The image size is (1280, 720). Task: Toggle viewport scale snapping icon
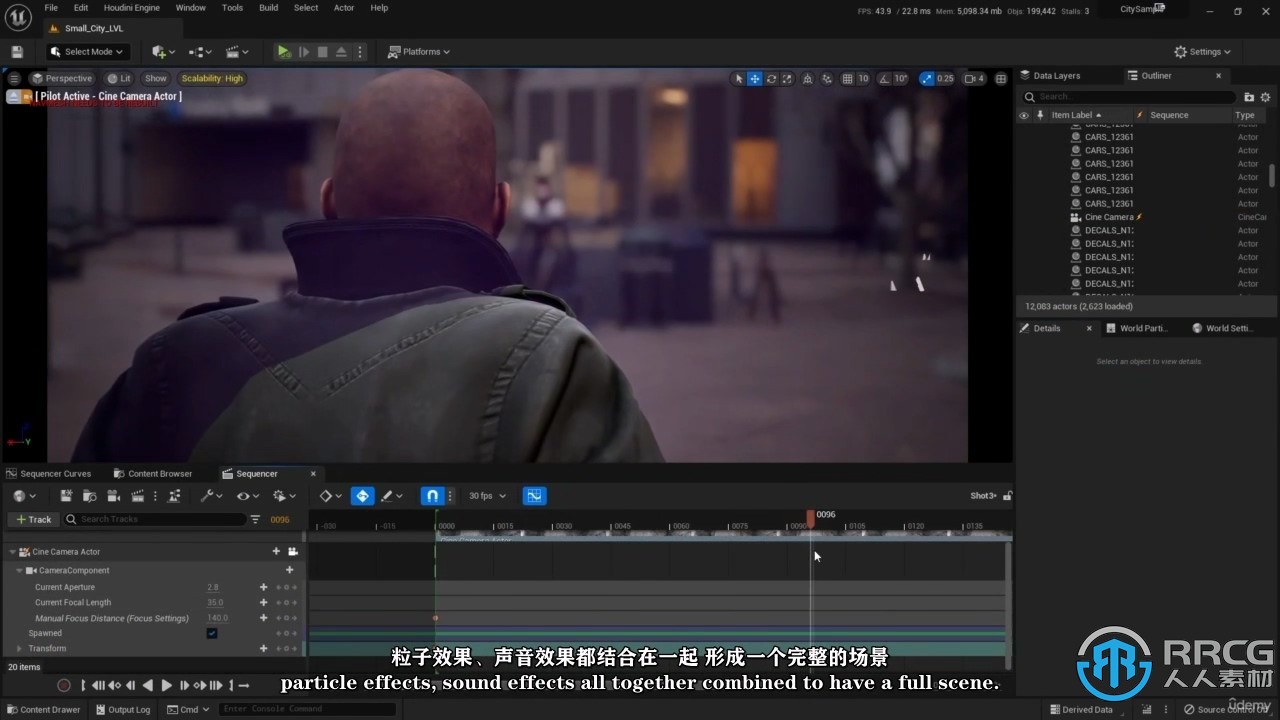[927, 79]
